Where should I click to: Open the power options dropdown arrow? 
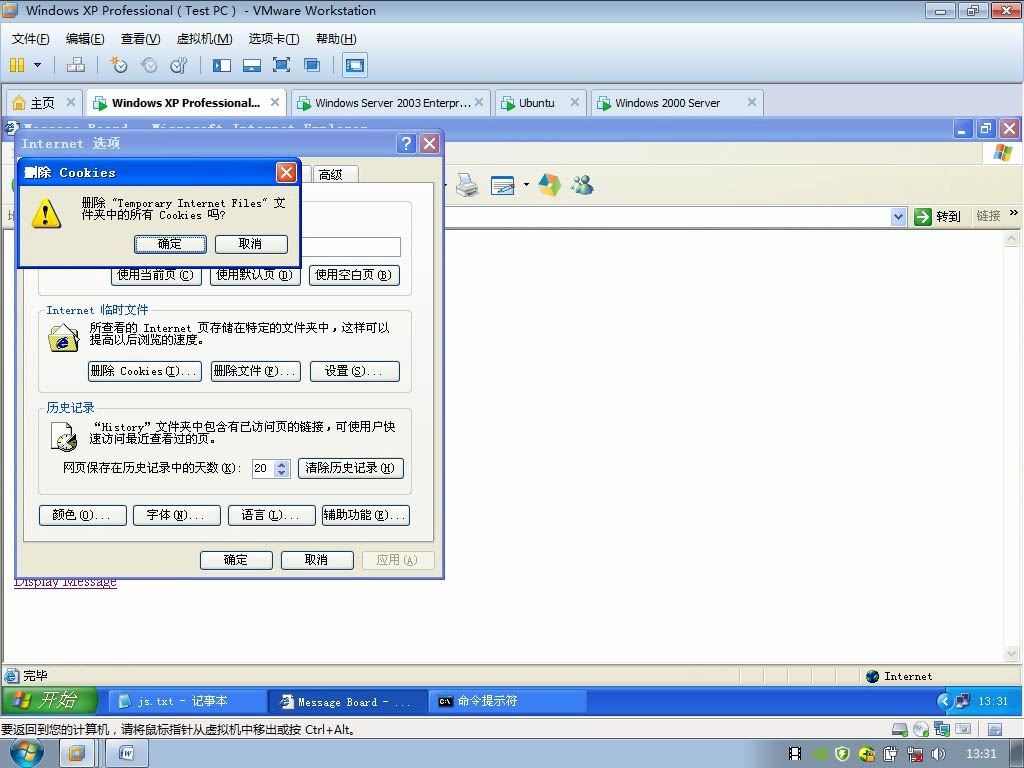(x=37, y=65)
